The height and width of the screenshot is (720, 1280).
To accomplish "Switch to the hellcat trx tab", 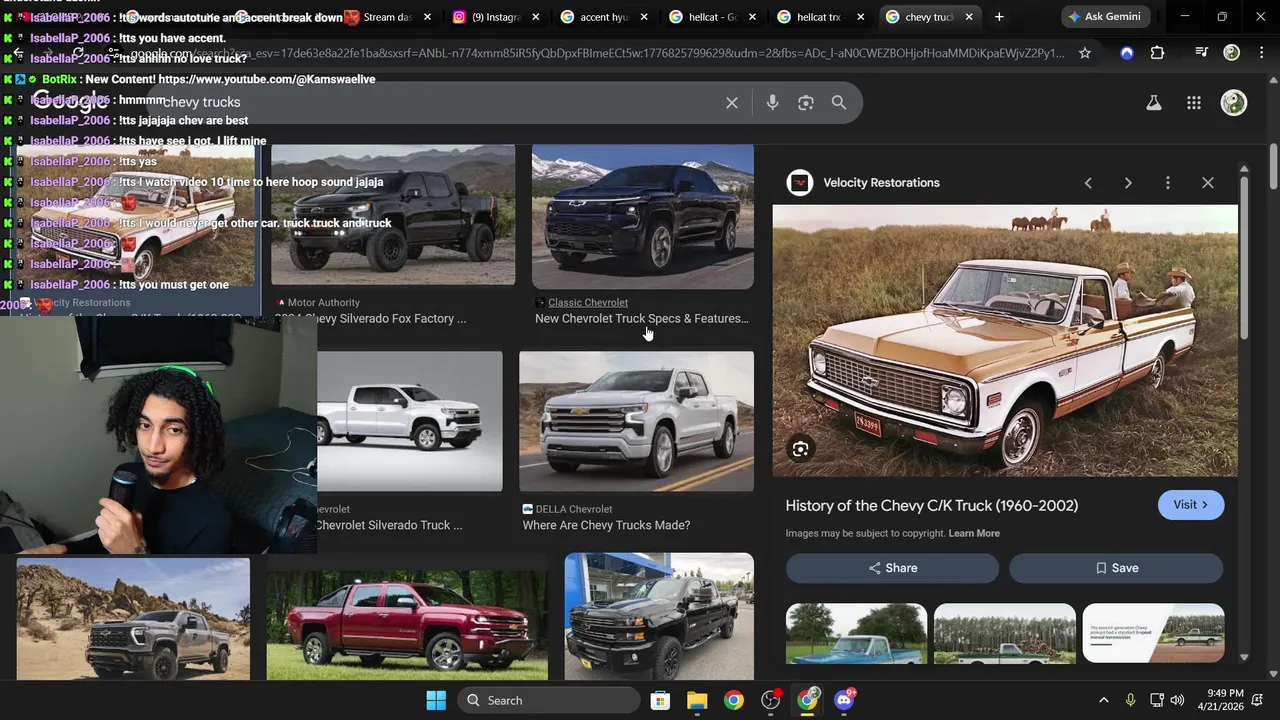I will 820,17.
